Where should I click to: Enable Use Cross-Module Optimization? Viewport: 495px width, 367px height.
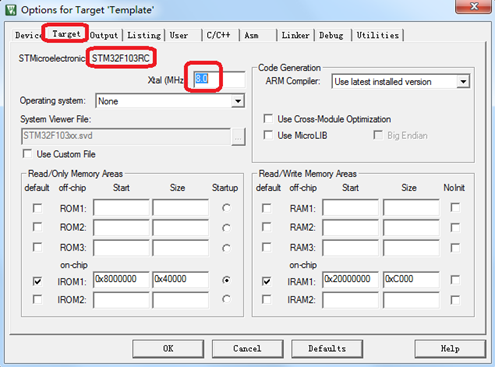pyautogui.click(x=268, y=119)
